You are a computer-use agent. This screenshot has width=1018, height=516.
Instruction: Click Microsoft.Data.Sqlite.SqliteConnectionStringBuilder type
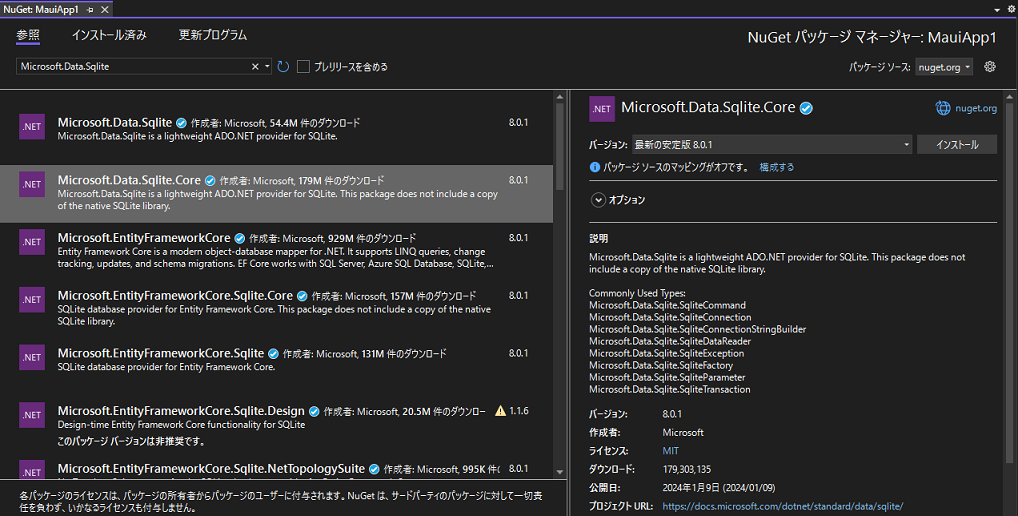click(697, 329)
